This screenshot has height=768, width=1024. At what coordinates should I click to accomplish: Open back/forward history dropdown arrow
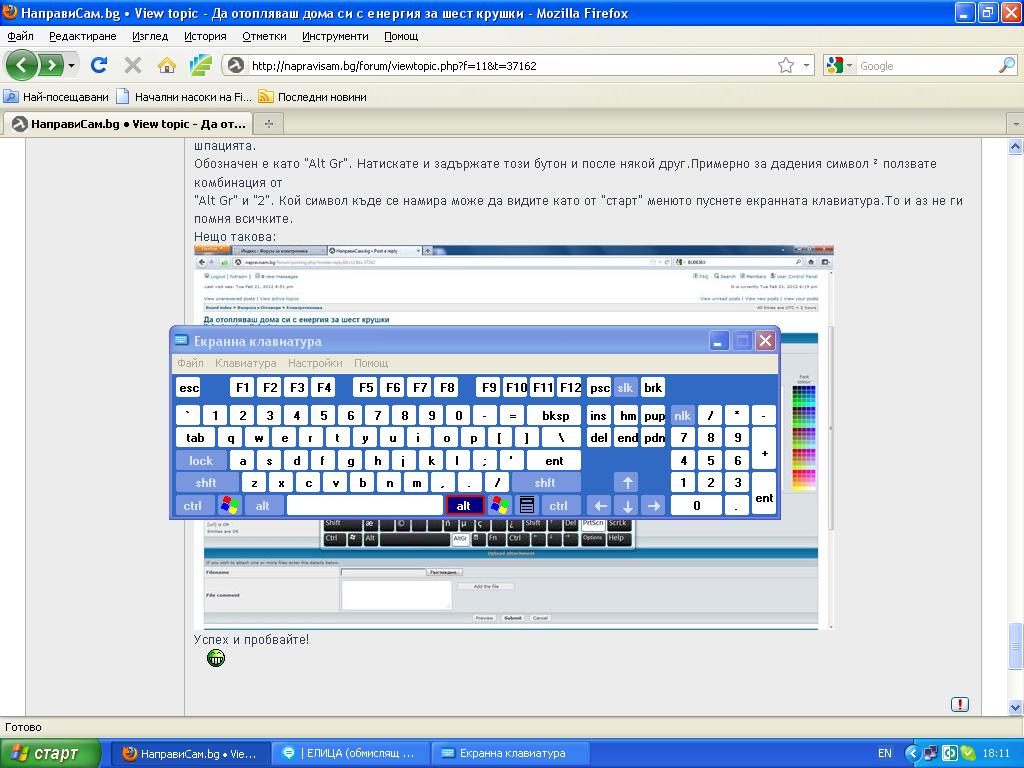point(71,65)
